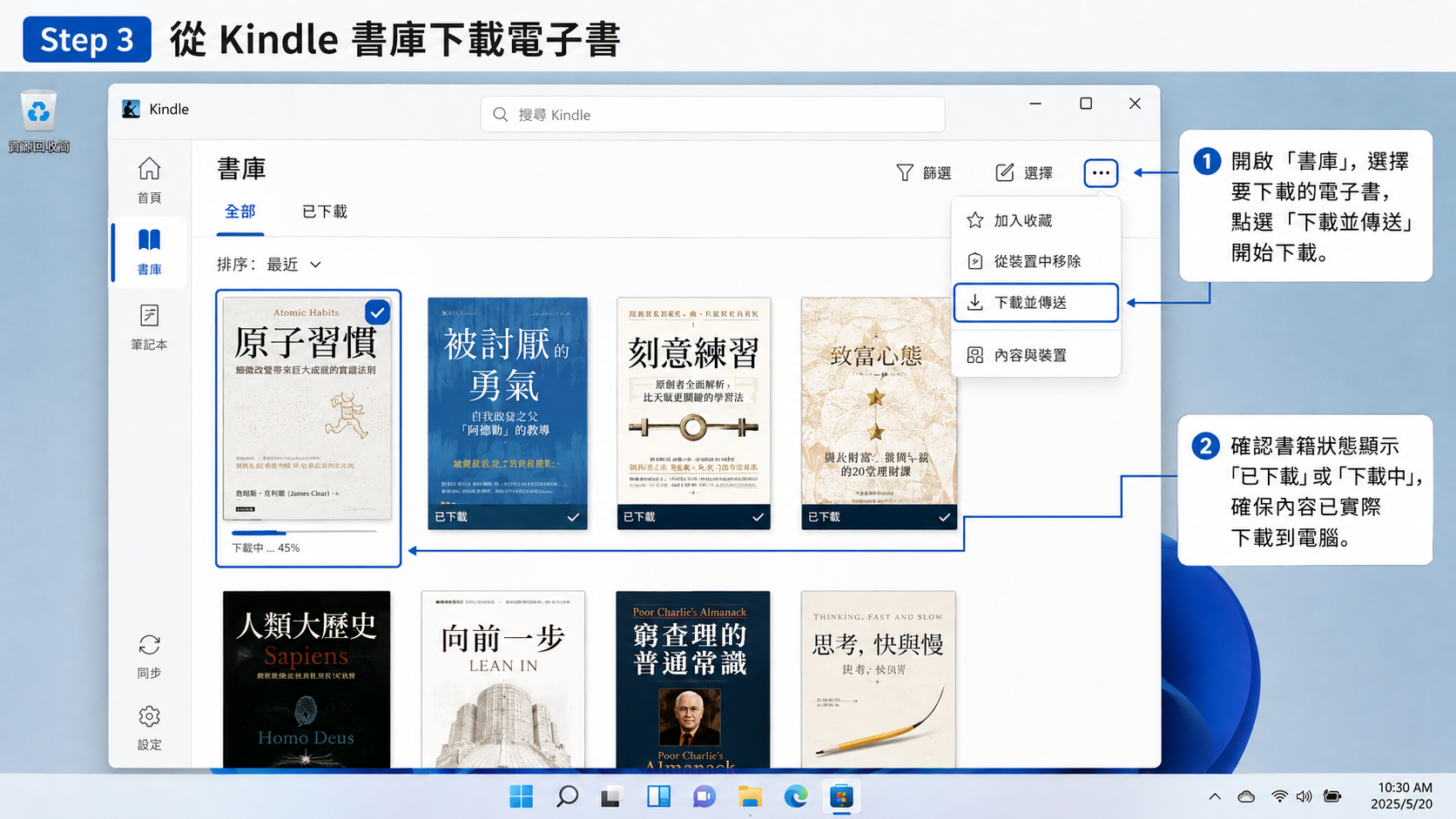Screen dimensions: 1456x819
Task: Open the 致富心態 book cover
Action: (x=879, y=413)
